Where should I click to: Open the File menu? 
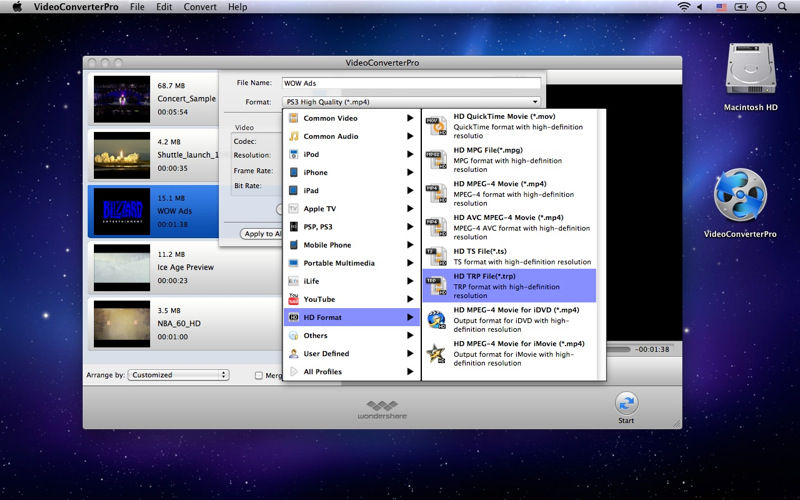point(137,7)
